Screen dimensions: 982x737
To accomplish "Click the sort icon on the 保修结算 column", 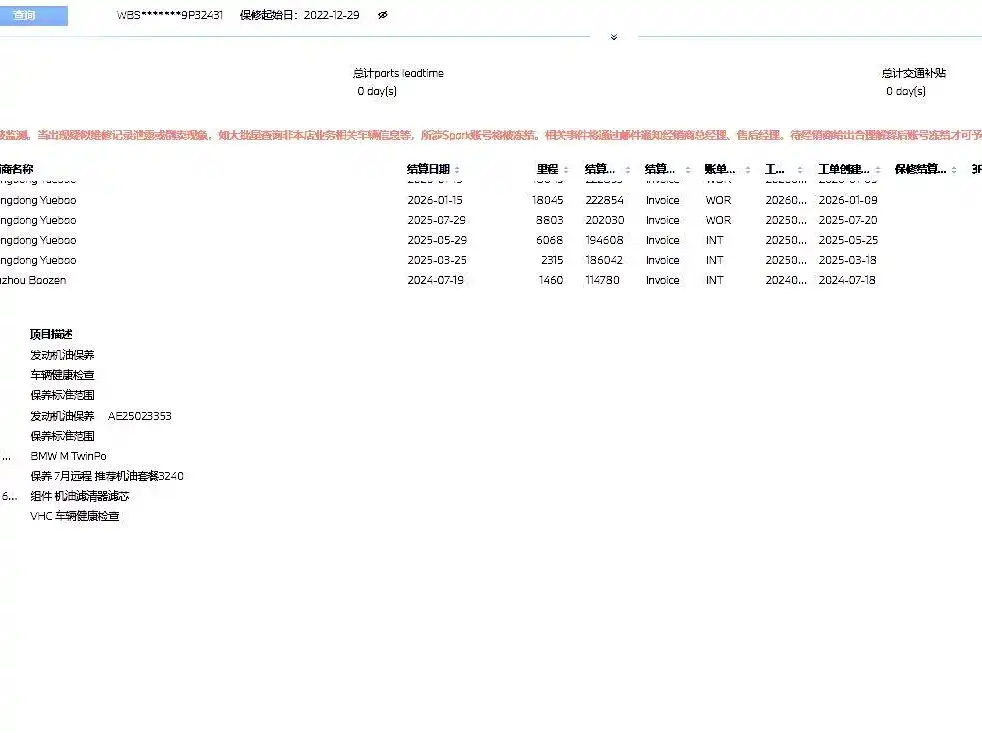I will [953, 170].
